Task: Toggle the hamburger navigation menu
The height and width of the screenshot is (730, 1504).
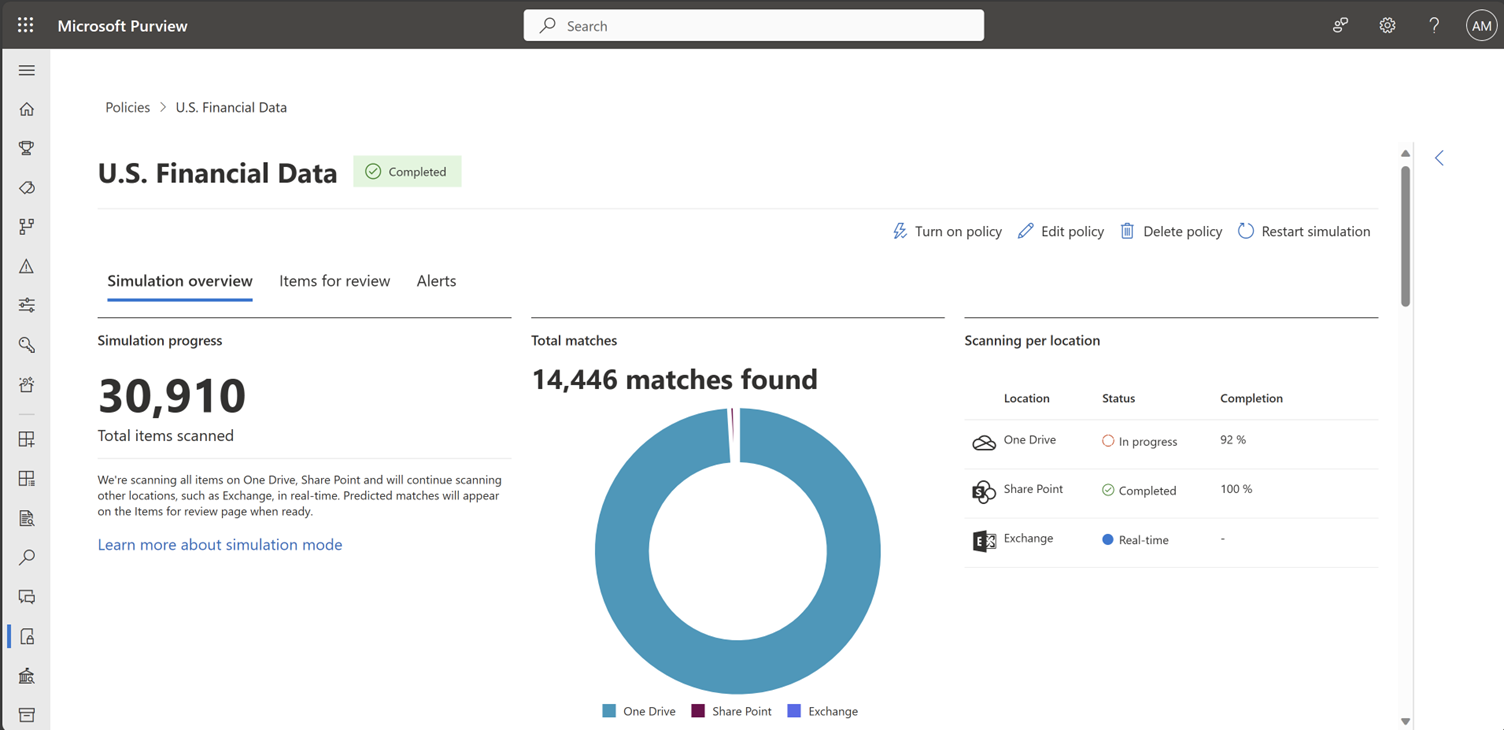Action: [x=27, y=70]
